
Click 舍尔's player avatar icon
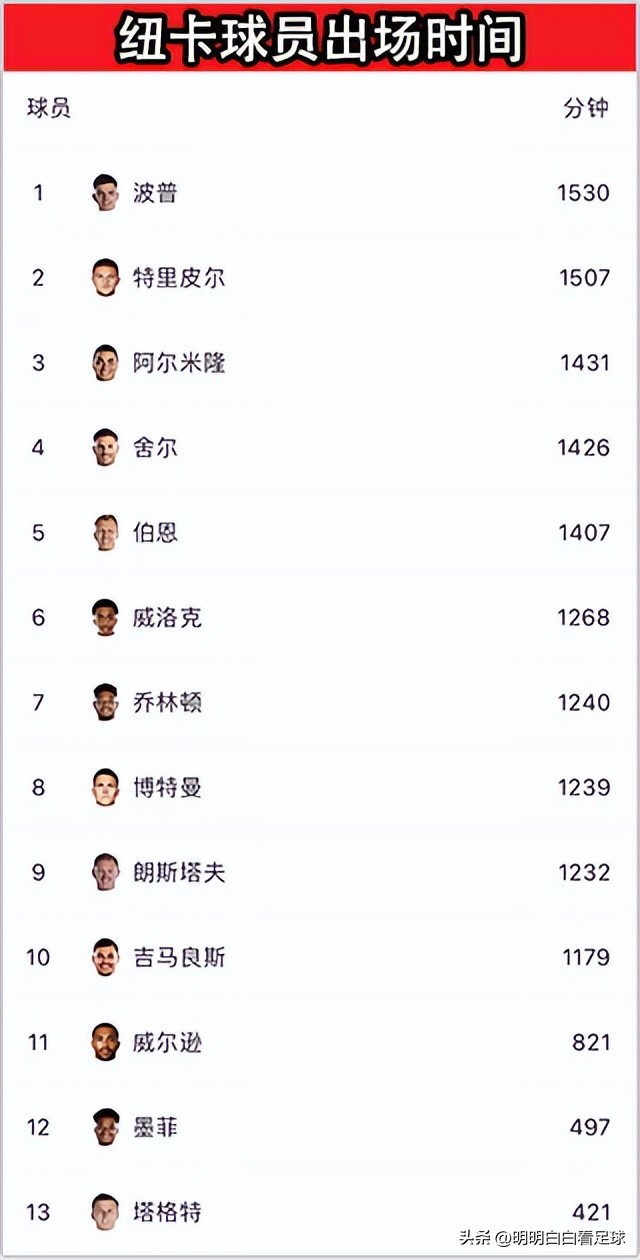[105, 447]
